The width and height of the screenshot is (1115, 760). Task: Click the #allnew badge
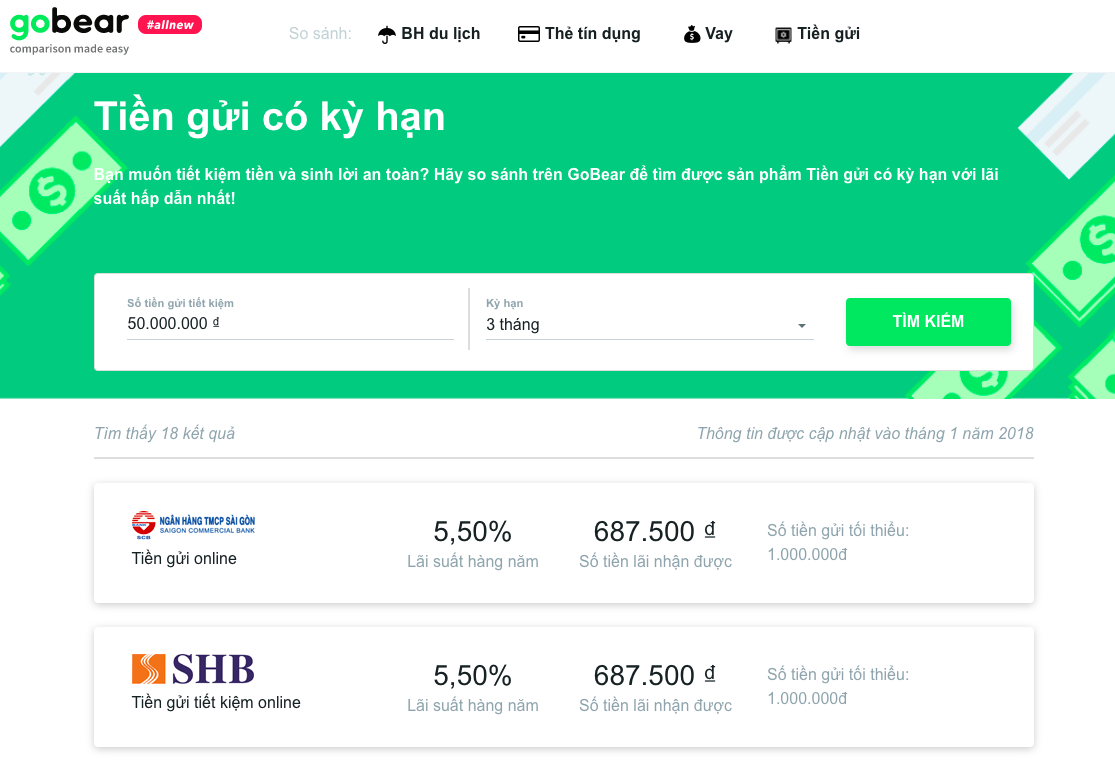tap(170, 25)
